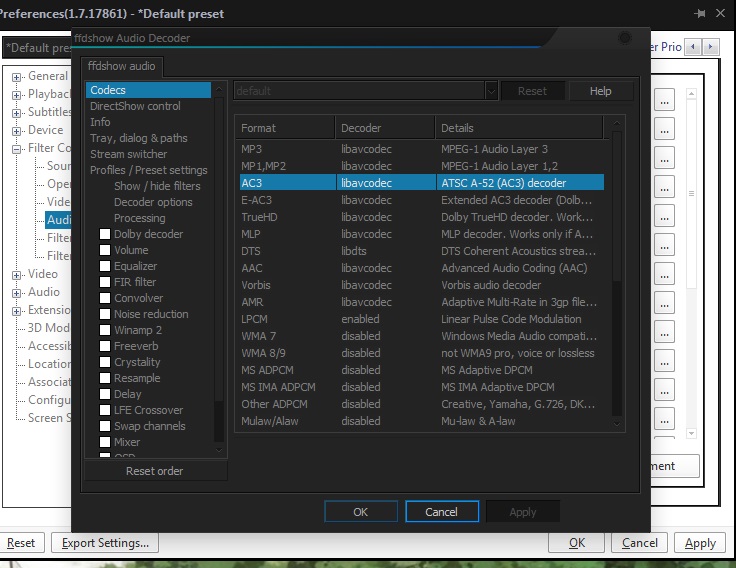Click Apply in the Preferences window
The height and width of the screenshot is (568, 736).
pos(700,543)
